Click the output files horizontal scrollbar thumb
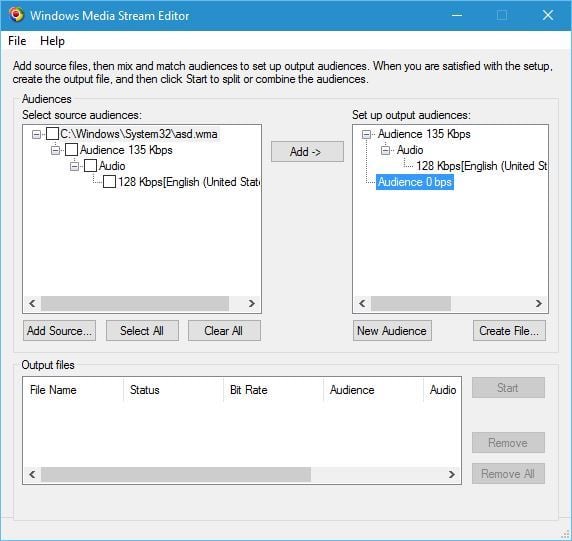Image resolution: width=572 pixels, height=541 pixels. [x=176, y=474]
